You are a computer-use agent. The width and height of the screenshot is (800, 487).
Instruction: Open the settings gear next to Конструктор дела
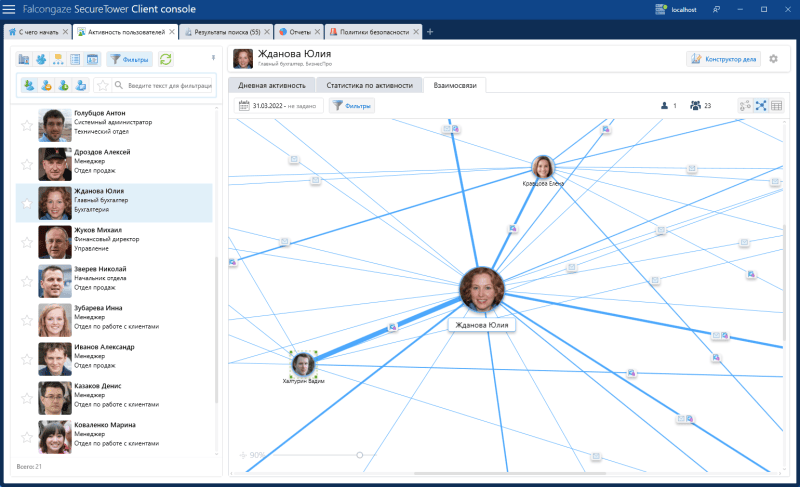[773, 59]
